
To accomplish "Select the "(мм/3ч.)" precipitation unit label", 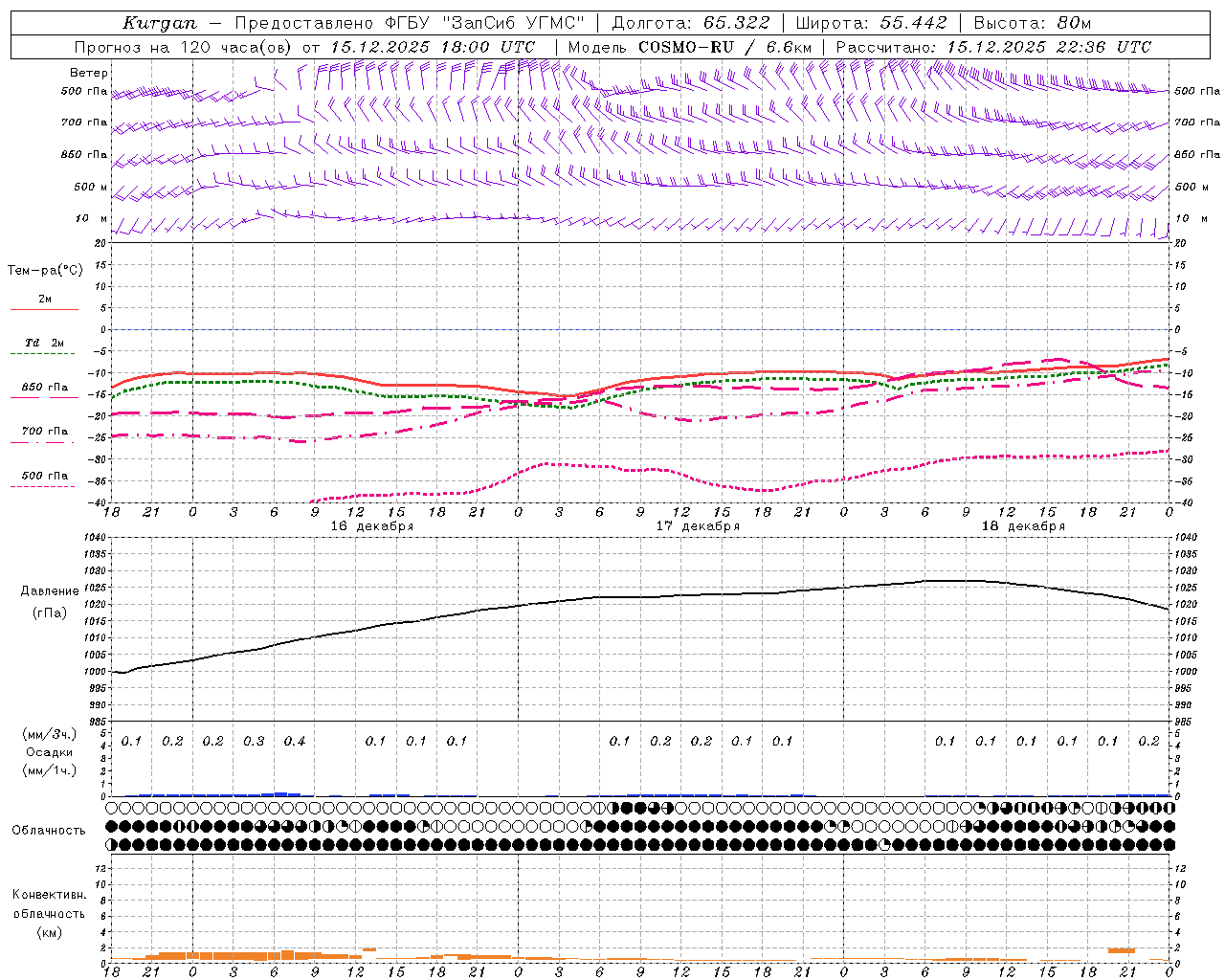I will [x=50, y=734].
